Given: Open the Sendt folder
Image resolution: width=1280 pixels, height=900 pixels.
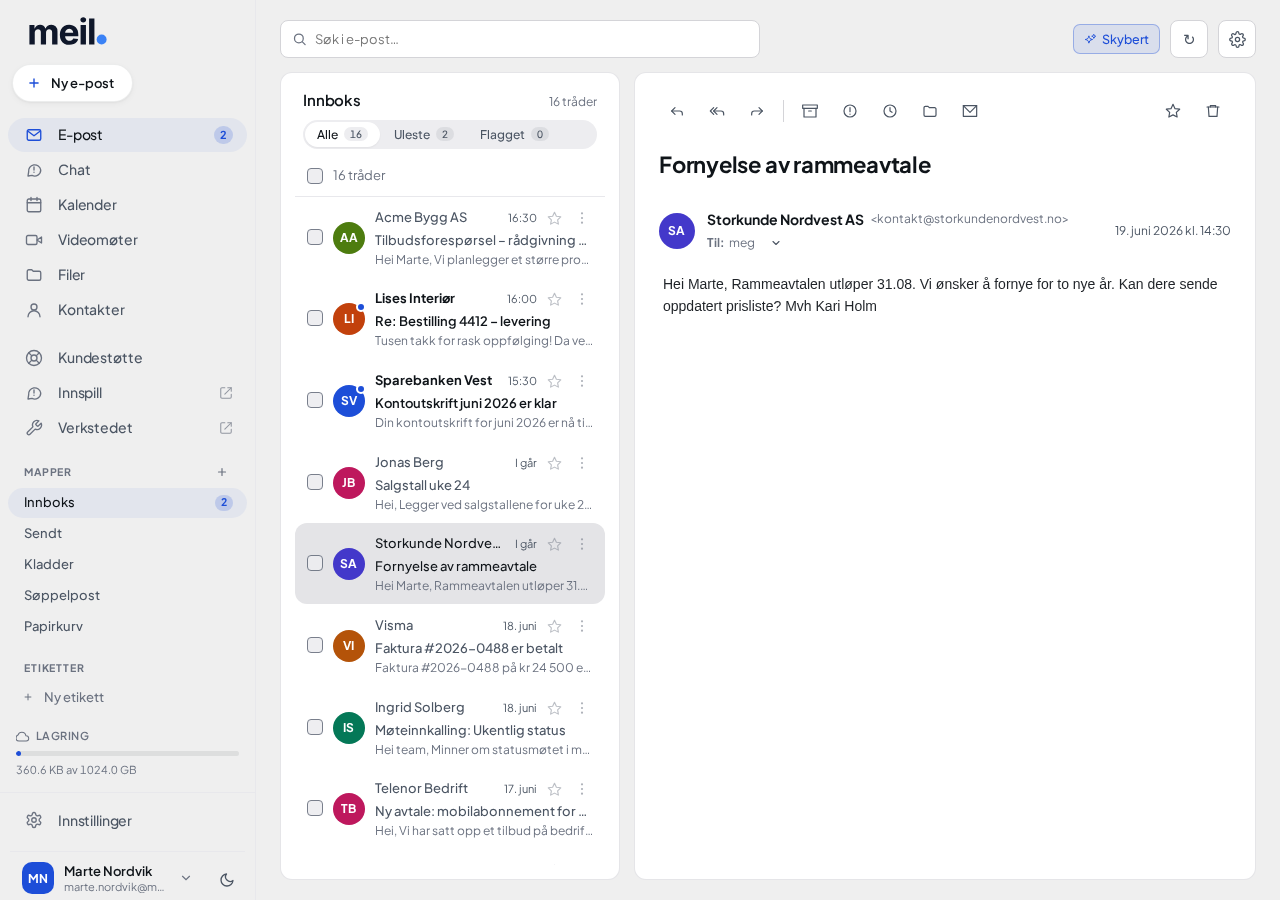Looking at the screenshot, I should pyautogui.click(x=128, y=533).
